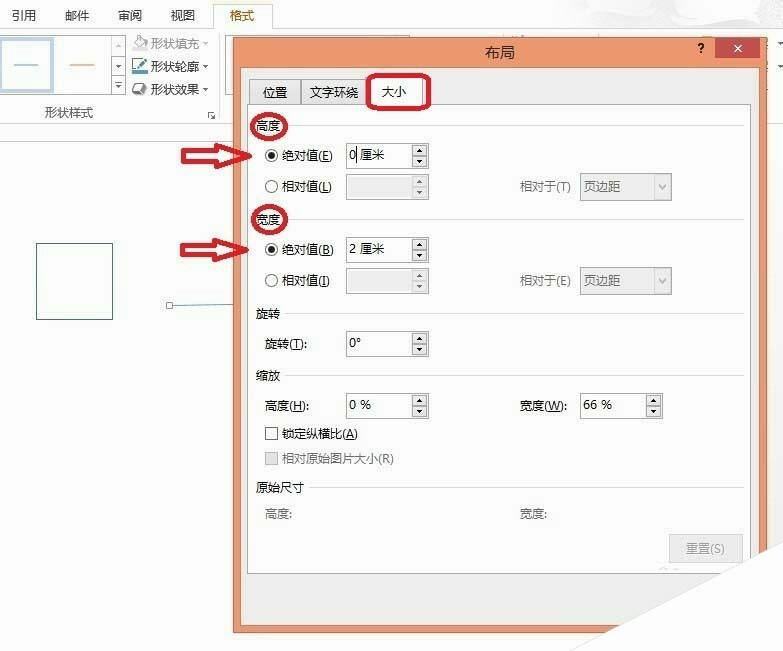The width and height of the screenshot is (783, 651).
Task: Open dialog help question mark
Action: pos(701,48)
